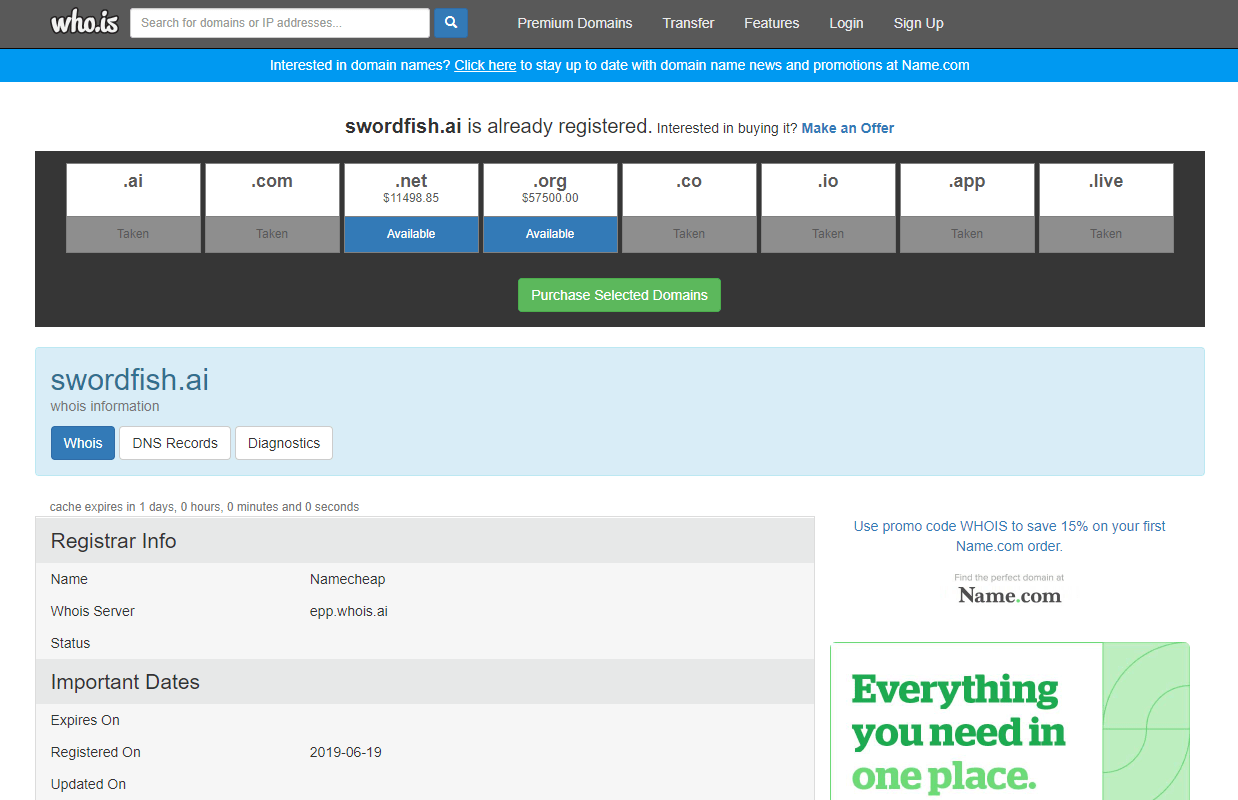Viewport: 1238px width, 800px height.
Task: Select the Whois tab
Action: [83, 443]
